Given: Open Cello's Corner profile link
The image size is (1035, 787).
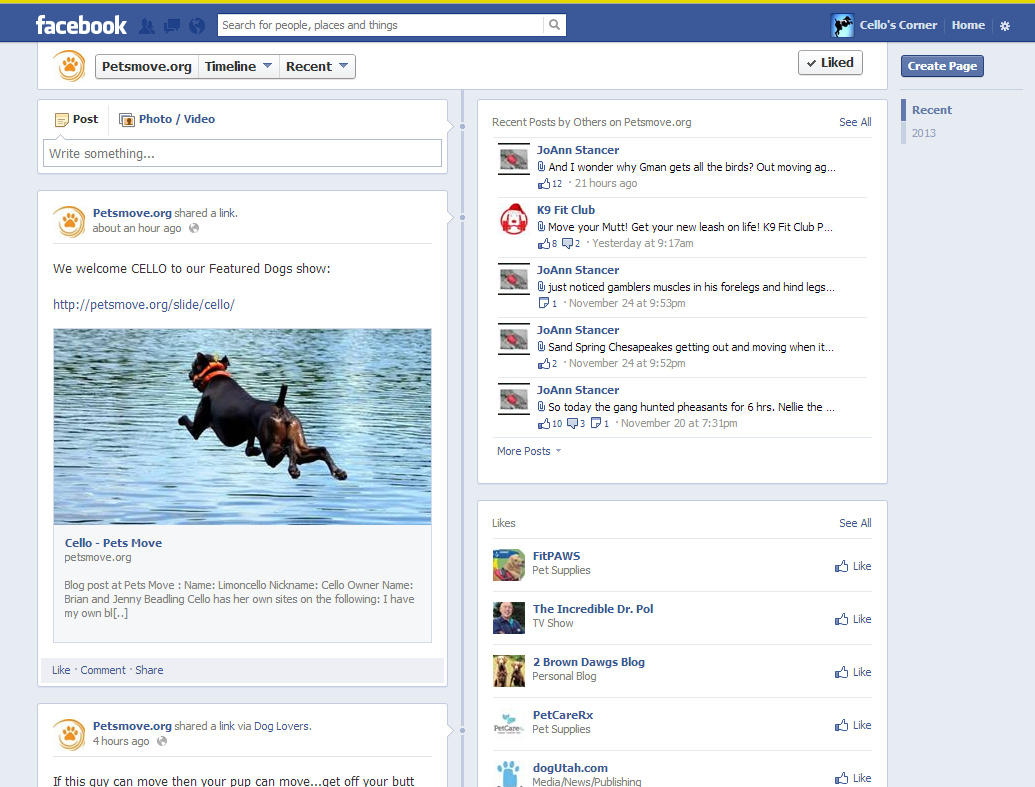Looking at the screenshot, I should tap(898, 25).
